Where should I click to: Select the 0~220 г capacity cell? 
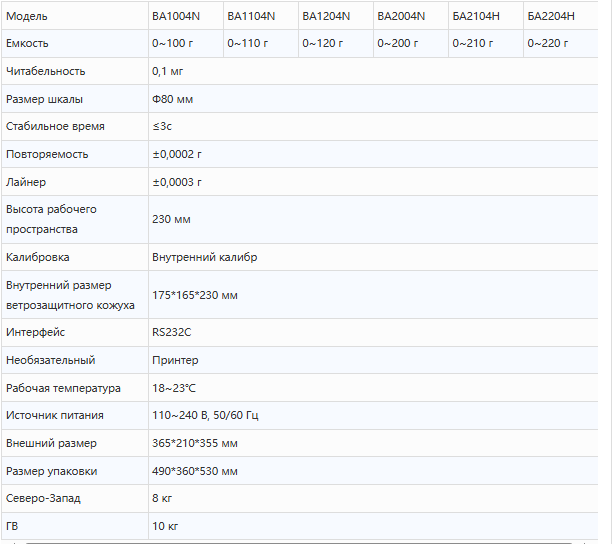click(548, 44)
